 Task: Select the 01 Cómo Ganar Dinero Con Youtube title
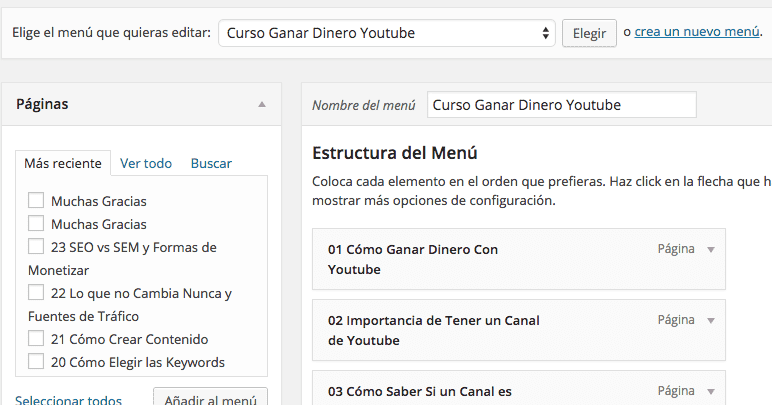(x=413, y=259)
